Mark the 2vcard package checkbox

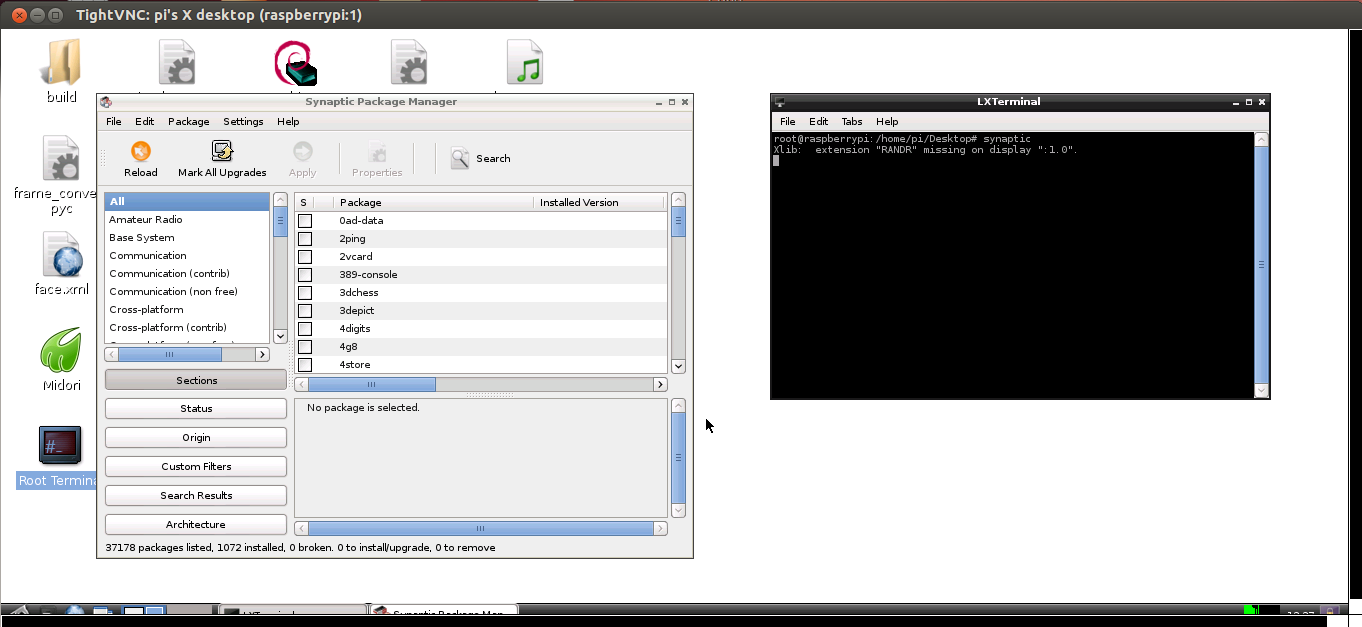pyautogui.click(x=305, y=257)
